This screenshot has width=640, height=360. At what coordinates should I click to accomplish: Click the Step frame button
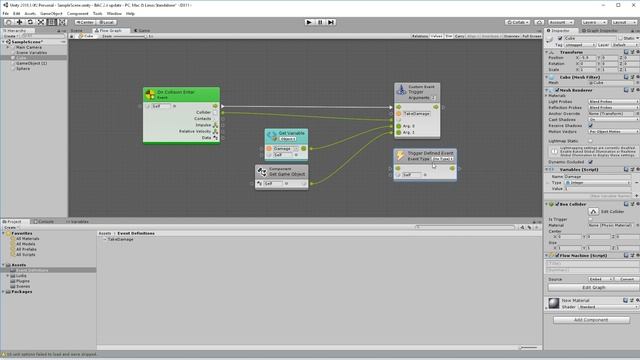(331, 22)
